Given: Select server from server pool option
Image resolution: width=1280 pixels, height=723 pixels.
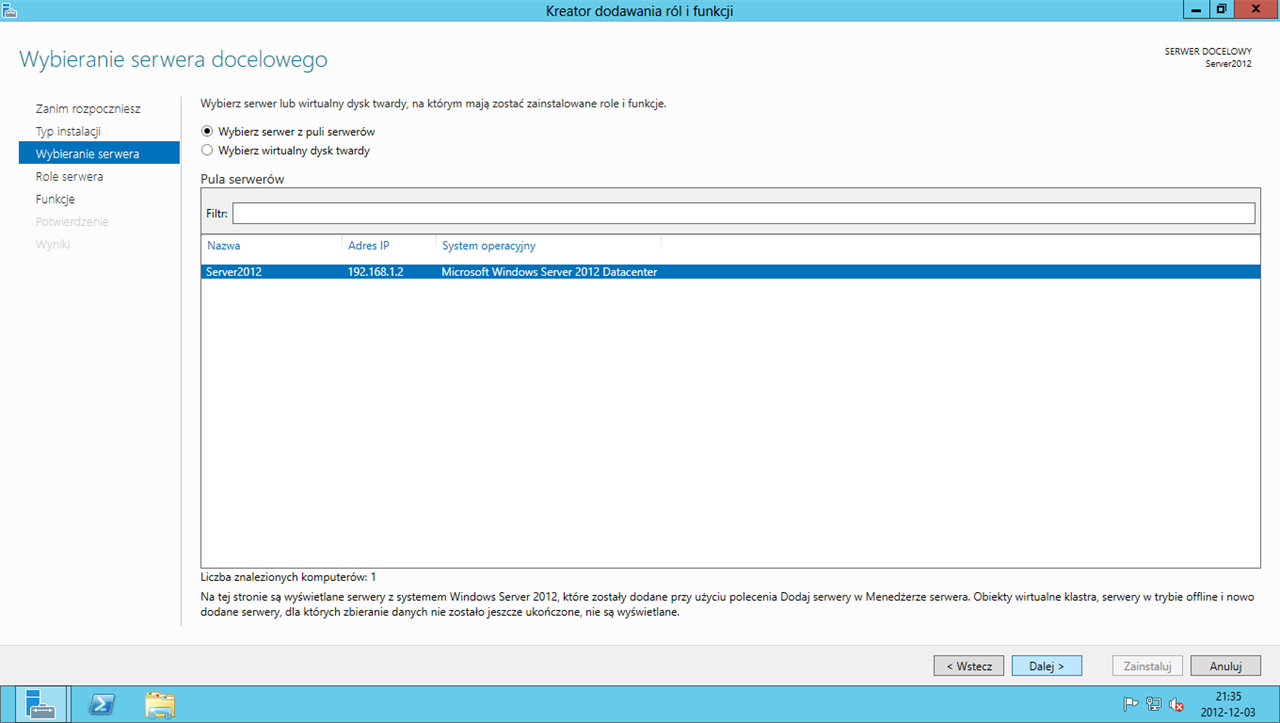Looking at the screenshot, I should [x=288, y=131].
